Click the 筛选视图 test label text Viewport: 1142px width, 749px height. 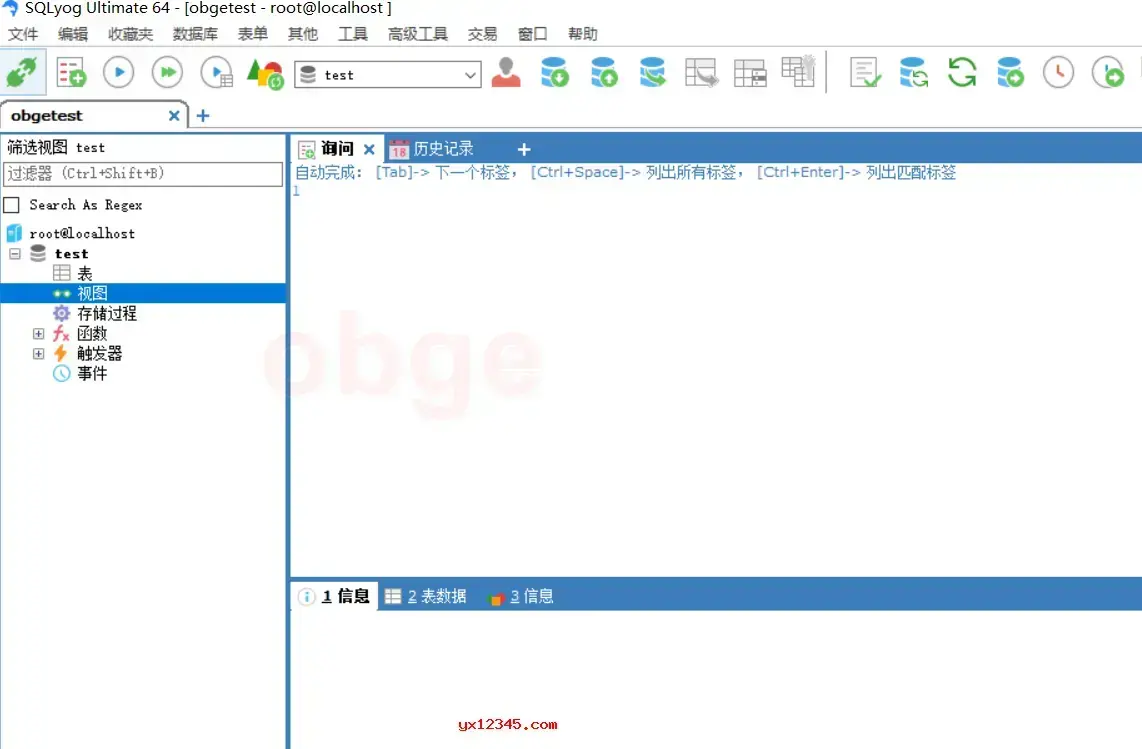pos(56,147)
